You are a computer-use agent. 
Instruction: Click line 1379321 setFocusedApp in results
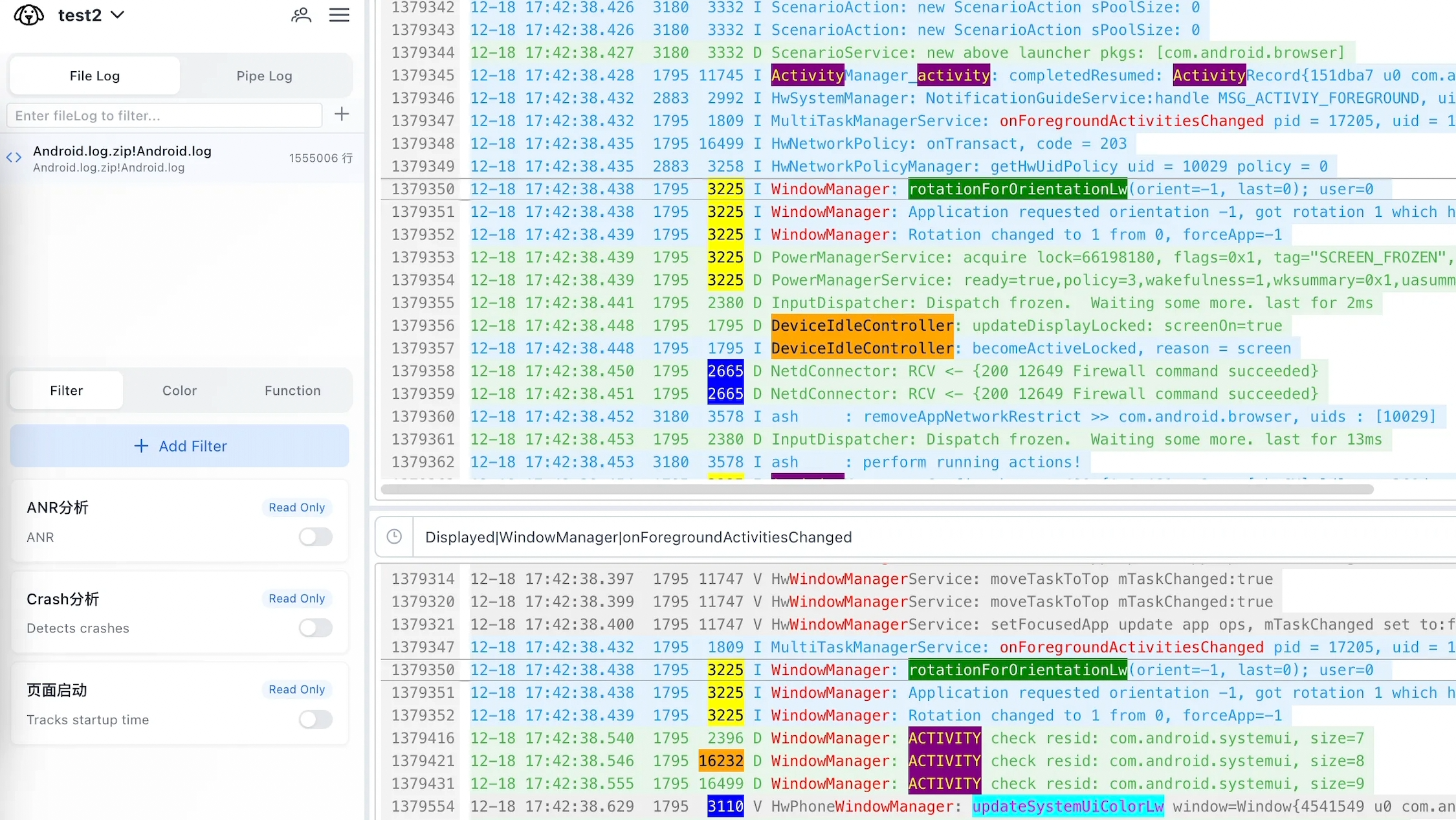click(918, 625)
